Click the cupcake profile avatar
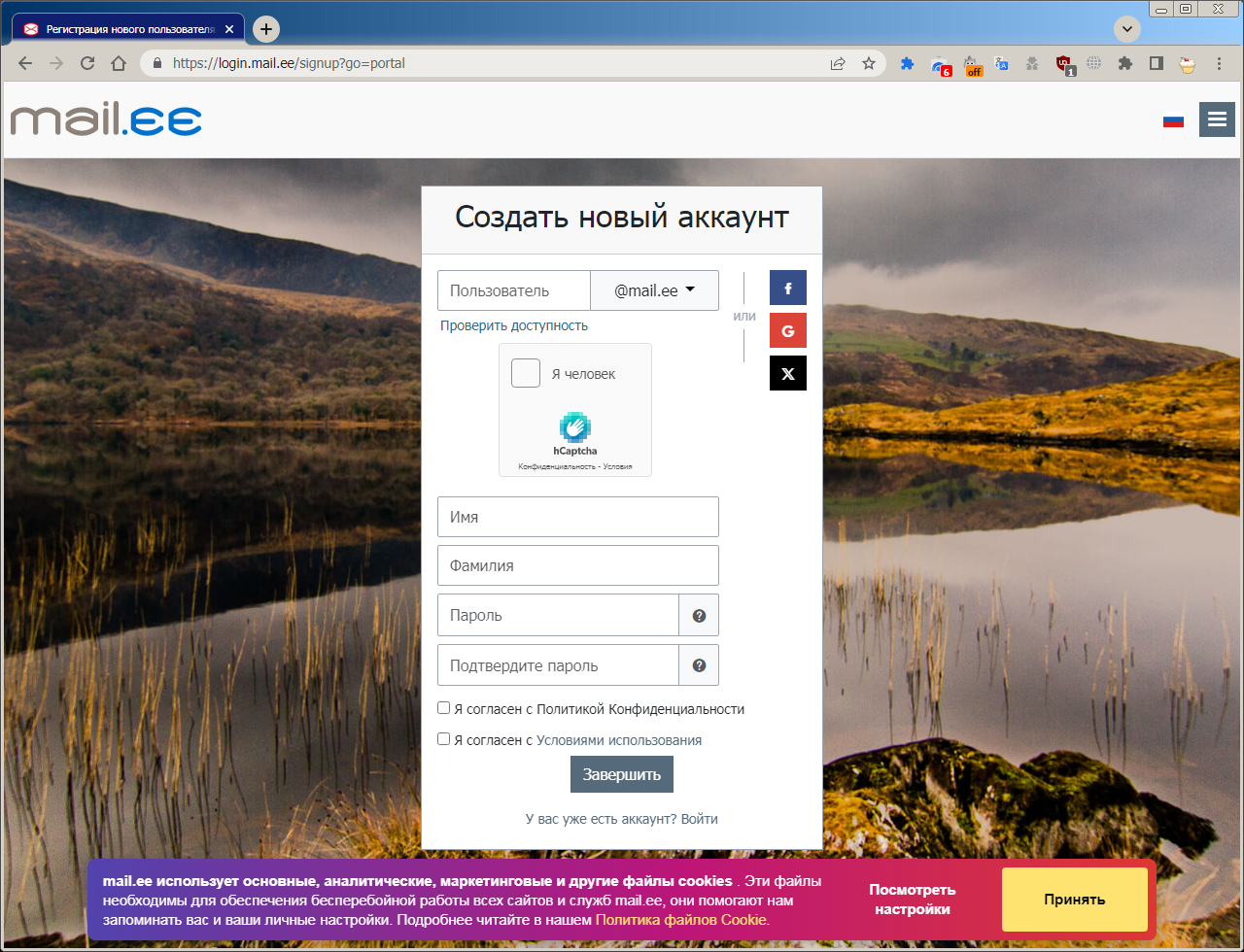Screen dimensions: 1244x952 (x=1187, y=64)
